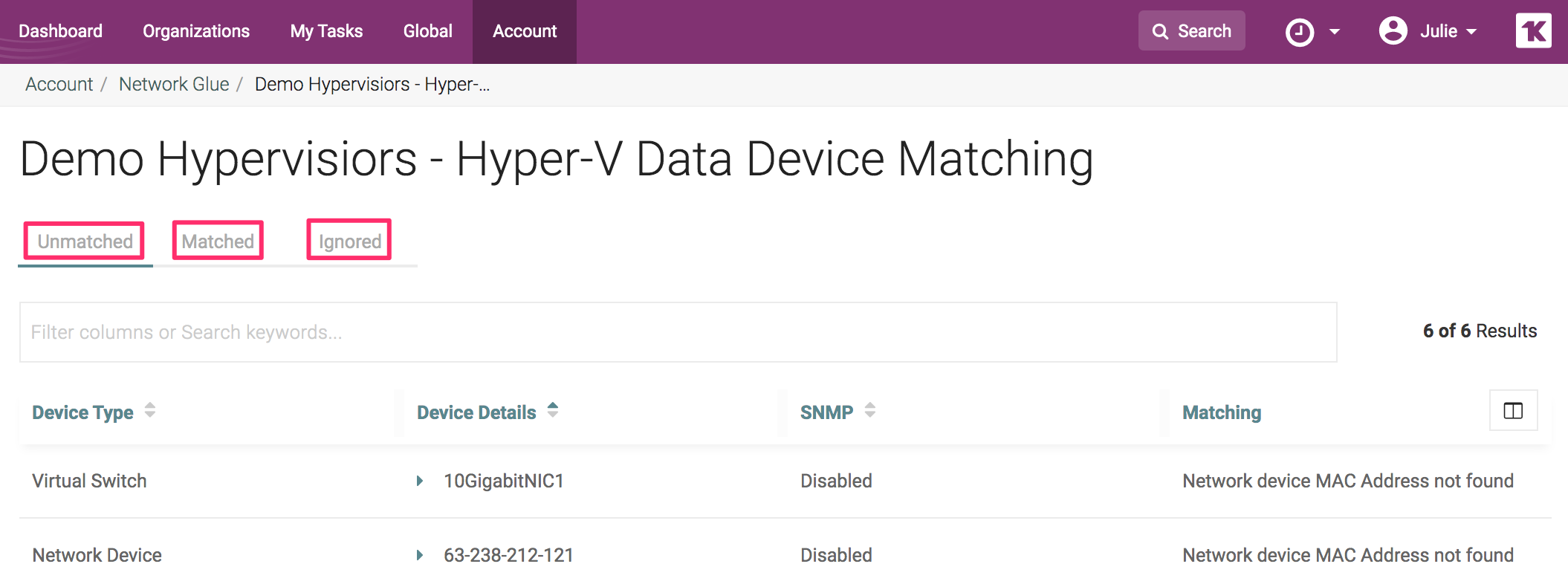Click the magnifying glass in the Search button
The image size is (1568, 587).
click(x=1161, y=30)
